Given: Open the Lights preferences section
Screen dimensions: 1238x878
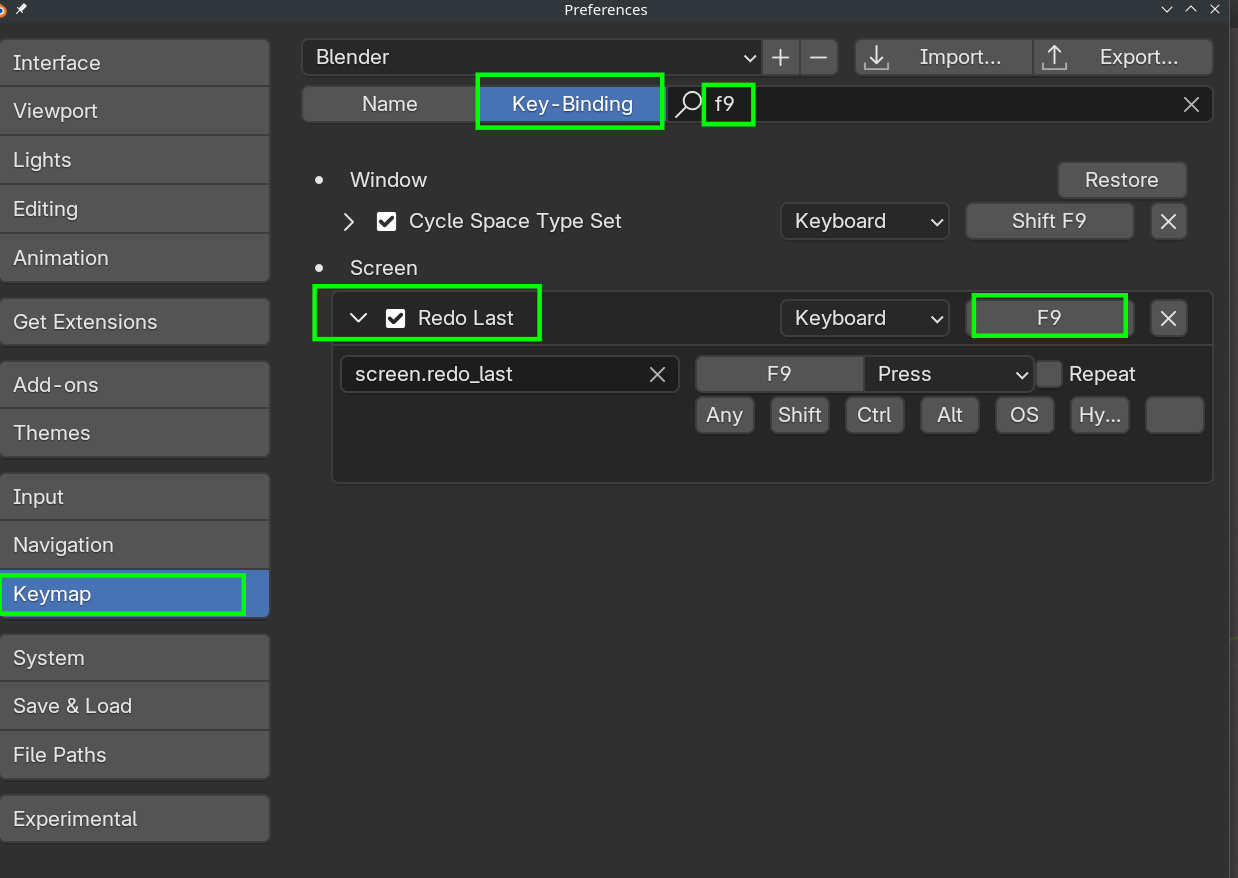Looking at the screenshot, I should [x=134, y=160].
